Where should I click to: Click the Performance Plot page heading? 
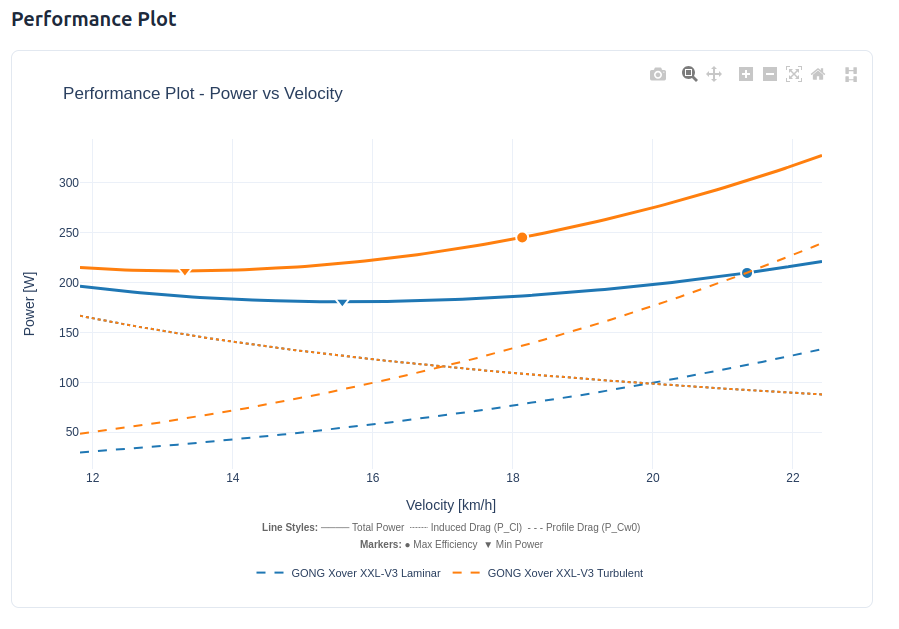[94, 18]
